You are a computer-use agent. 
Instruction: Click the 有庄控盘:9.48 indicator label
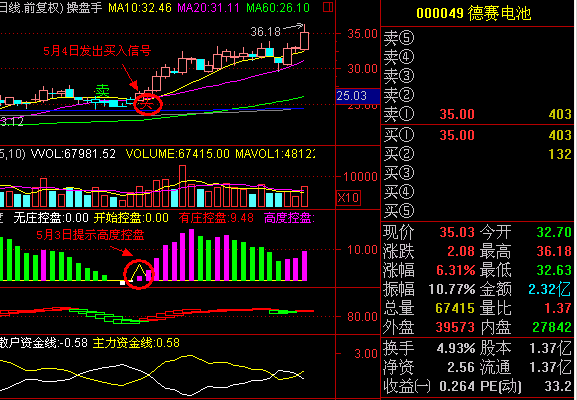[216, 218]
